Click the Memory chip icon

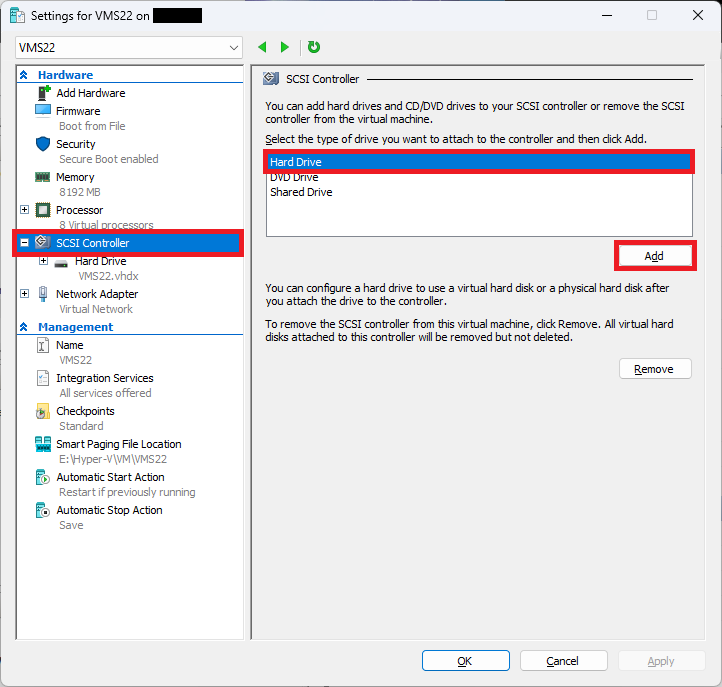[42, 177]
